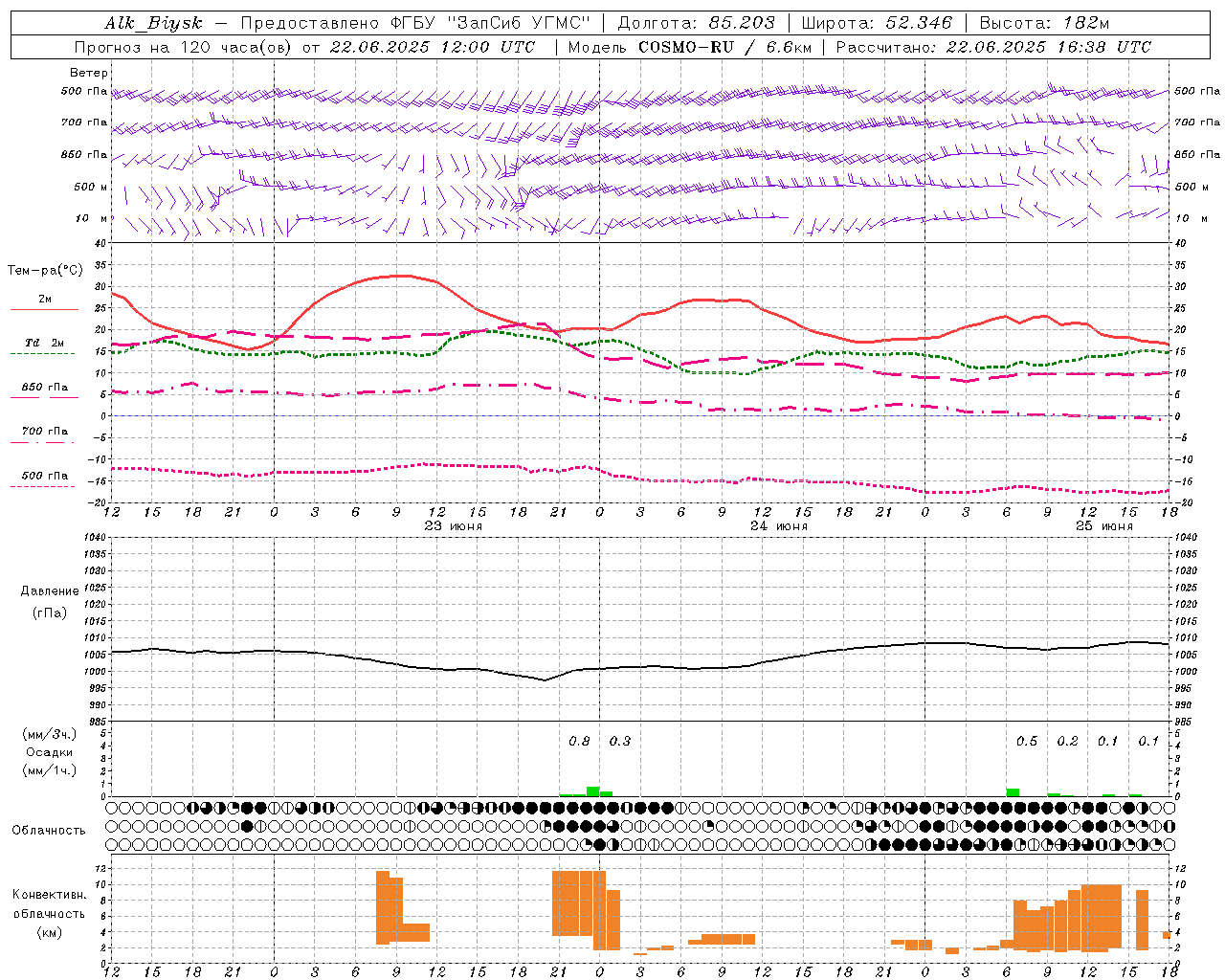
Task: Select the Td 2м dew point legend entry
Action: click(x=45, y=343)
